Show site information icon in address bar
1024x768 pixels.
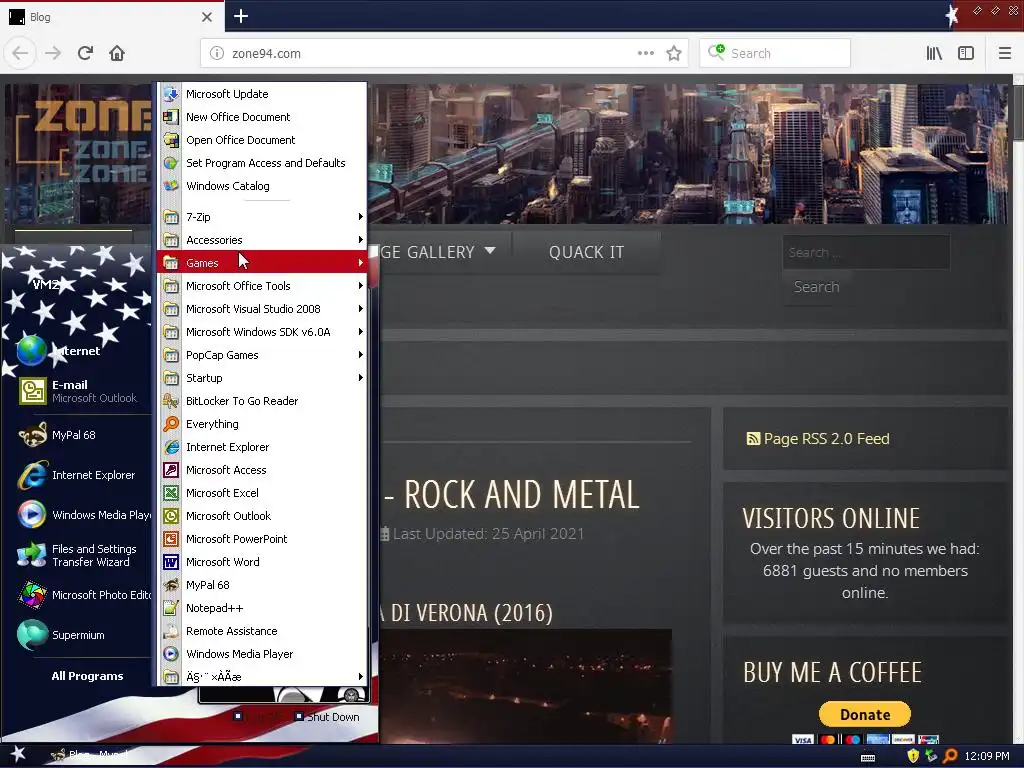[x=217, y=54]
